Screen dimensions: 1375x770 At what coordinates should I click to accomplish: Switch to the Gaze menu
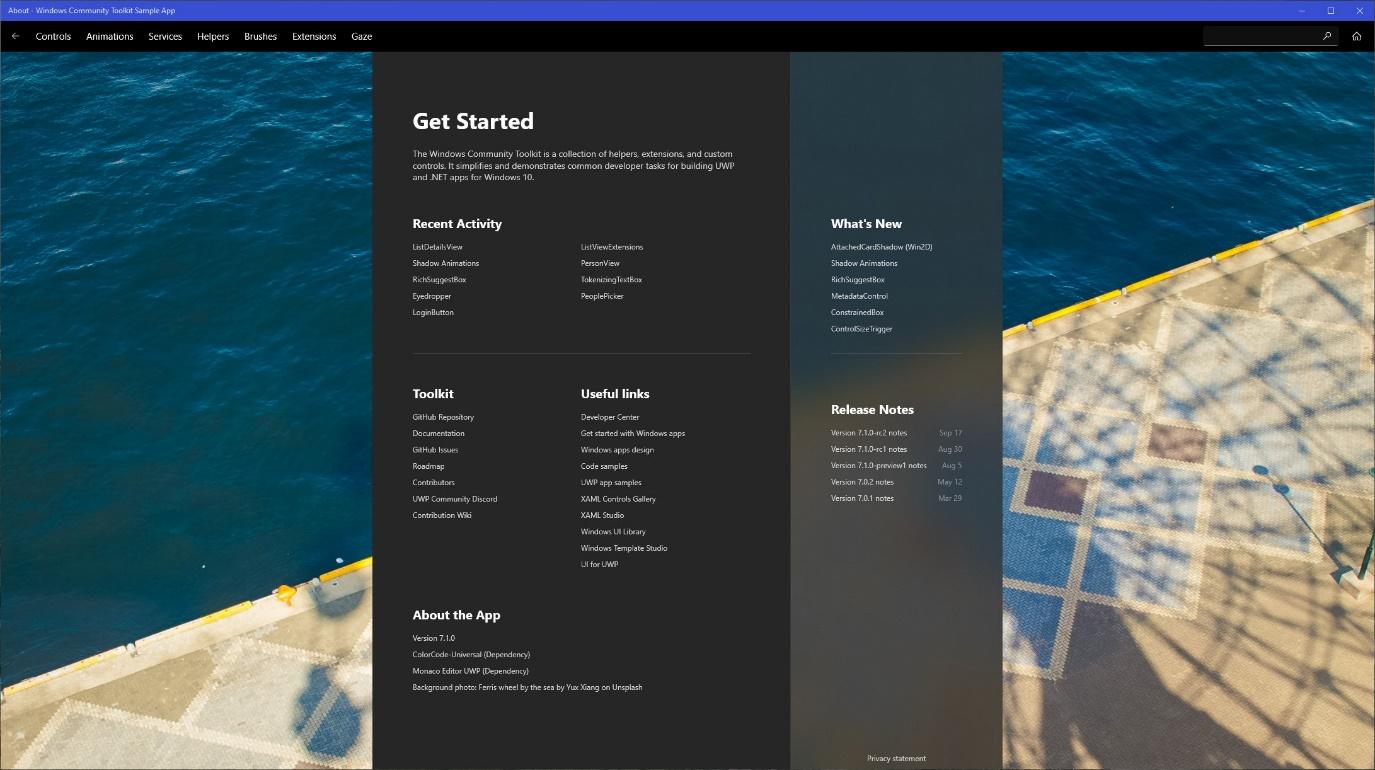click(362, 37)
